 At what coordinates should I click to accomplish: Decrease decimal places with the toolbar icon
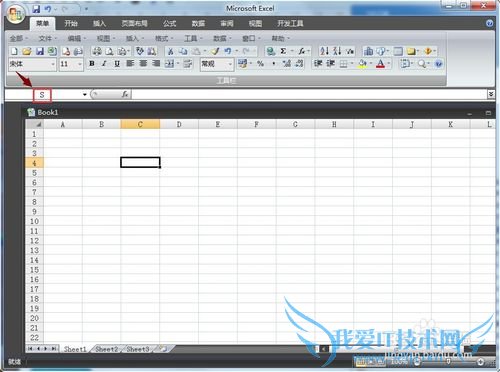(299, 63)
